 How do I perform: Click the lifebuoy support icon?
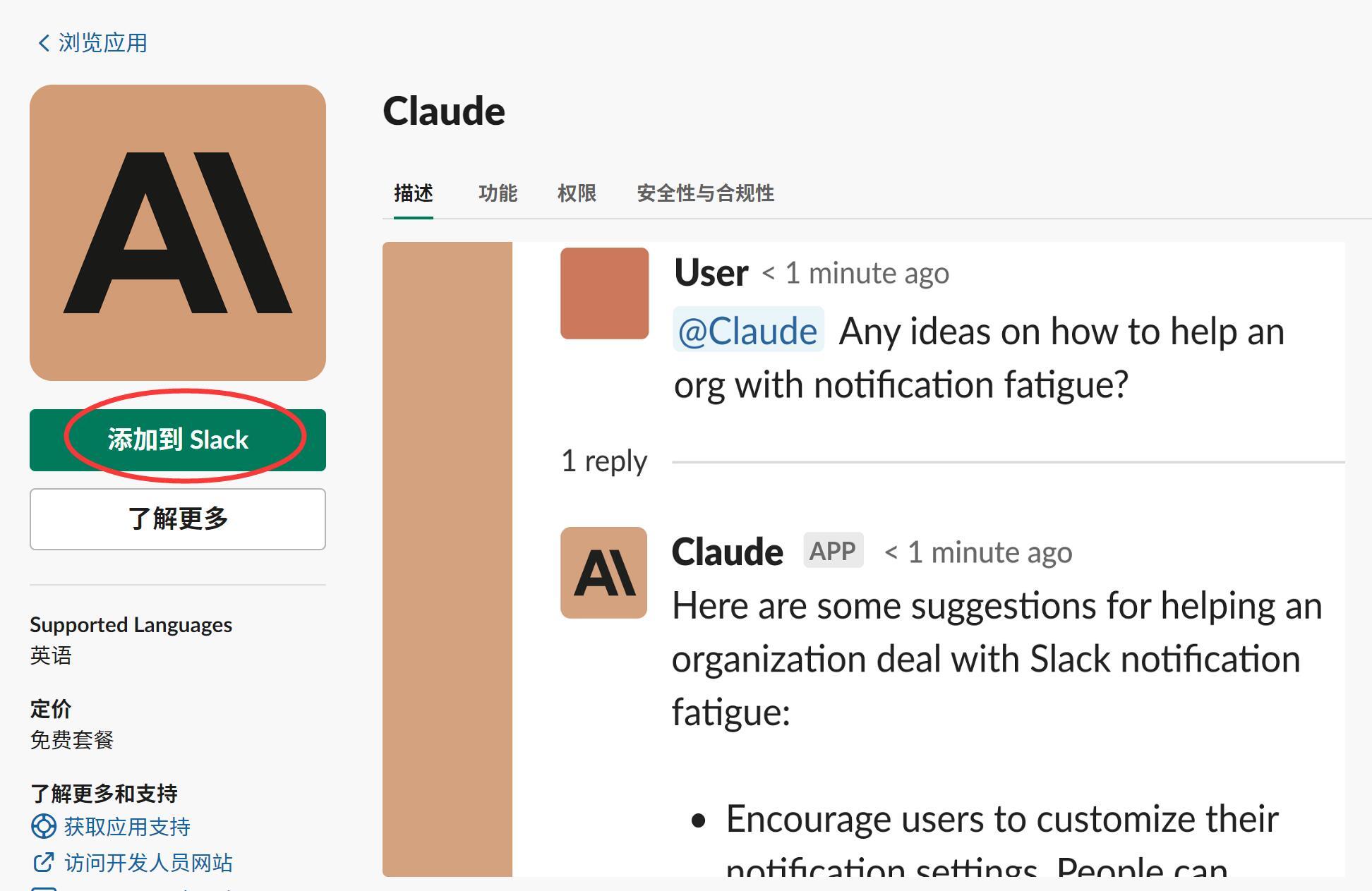pos(44,827)
